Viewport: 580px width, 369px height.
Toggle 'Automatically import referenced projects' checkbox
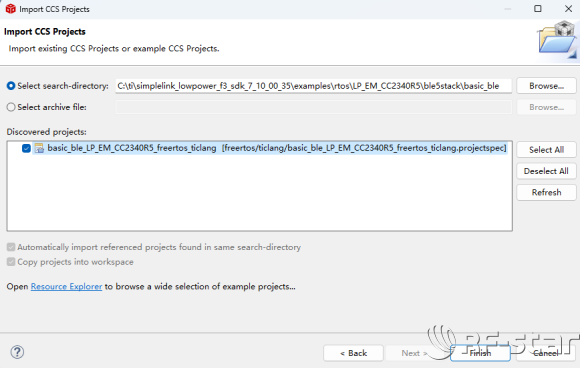coord(11,247)
